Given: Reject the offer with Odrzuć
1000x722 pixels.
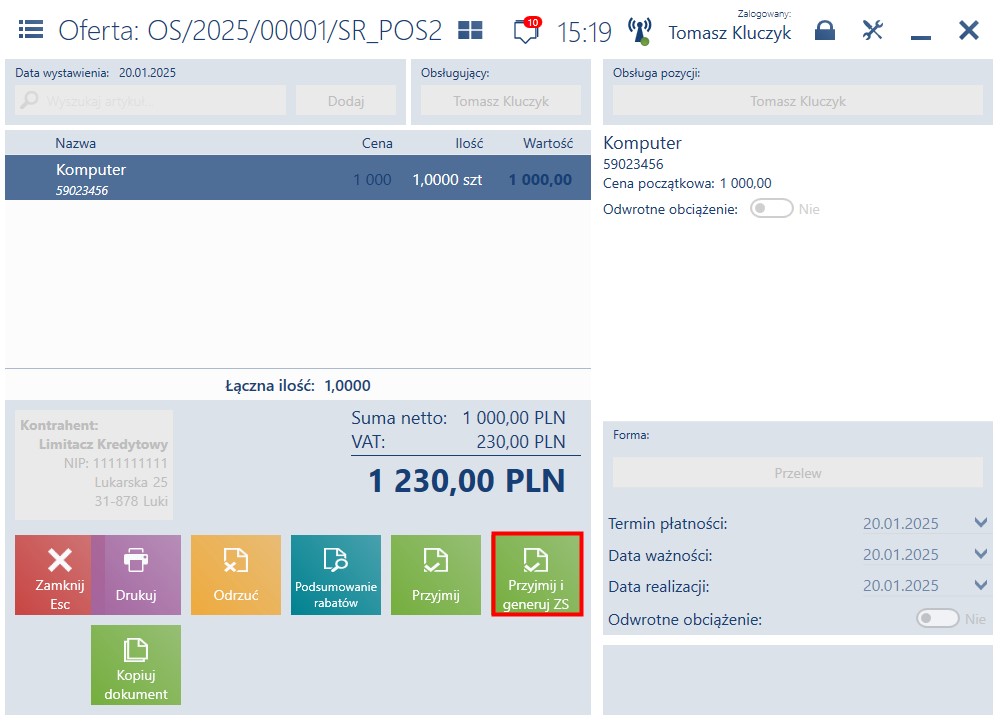Looking at the screenshot, I should point(236,575).
